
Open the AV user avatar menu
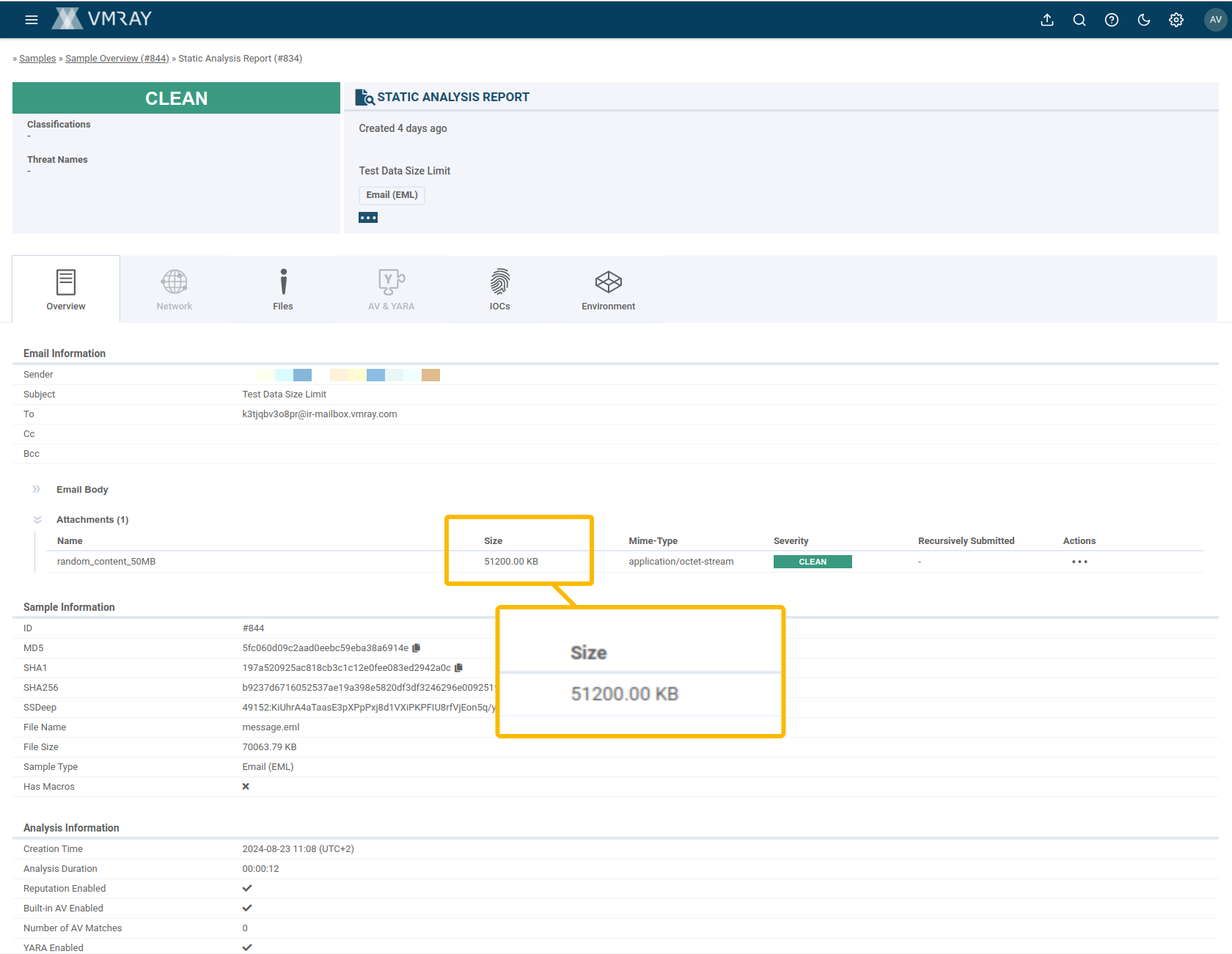(x=1215, y=20)
